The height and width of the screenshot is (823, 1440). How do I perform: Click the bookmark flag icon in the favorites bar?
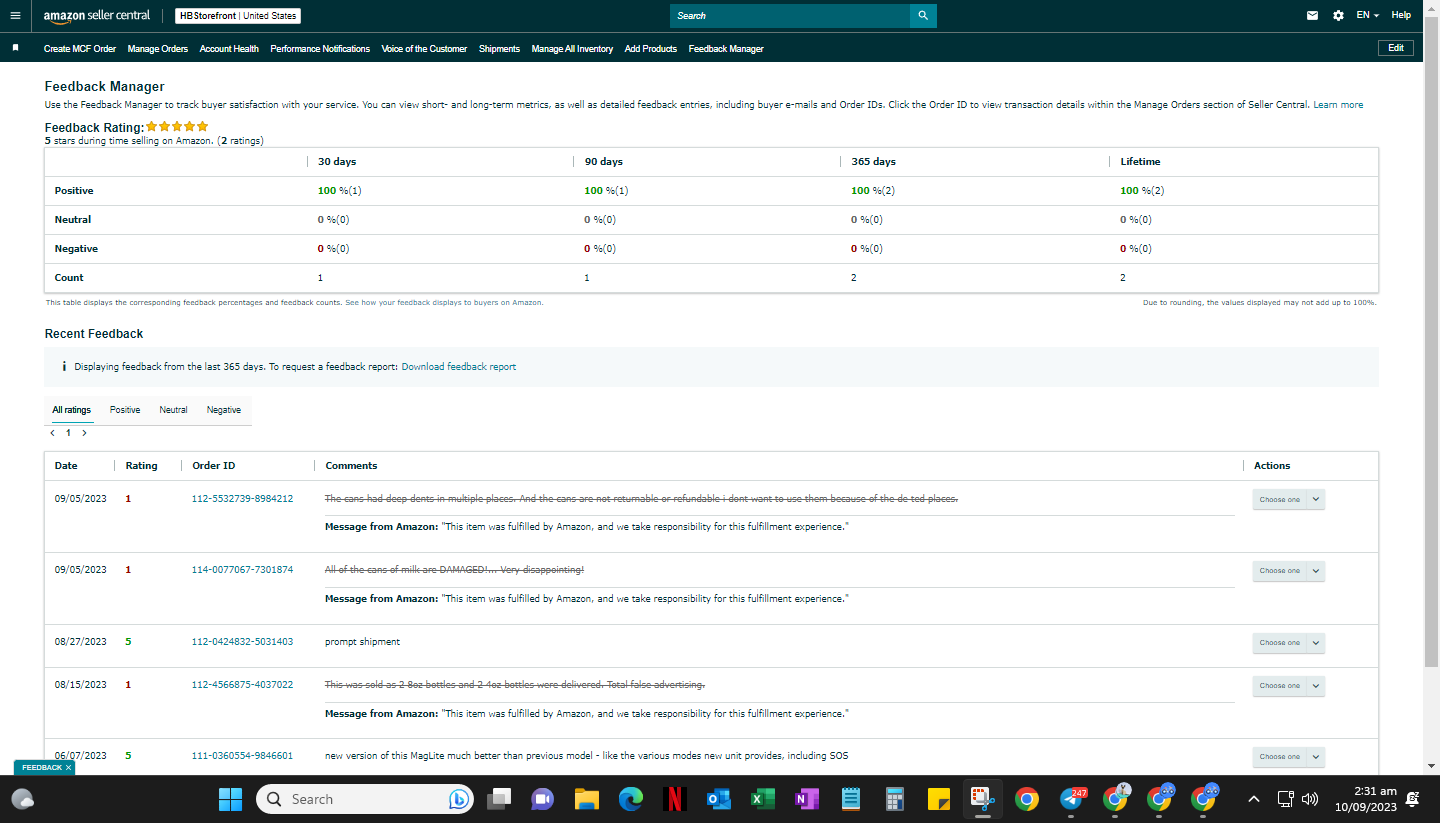tap(15, 48)
